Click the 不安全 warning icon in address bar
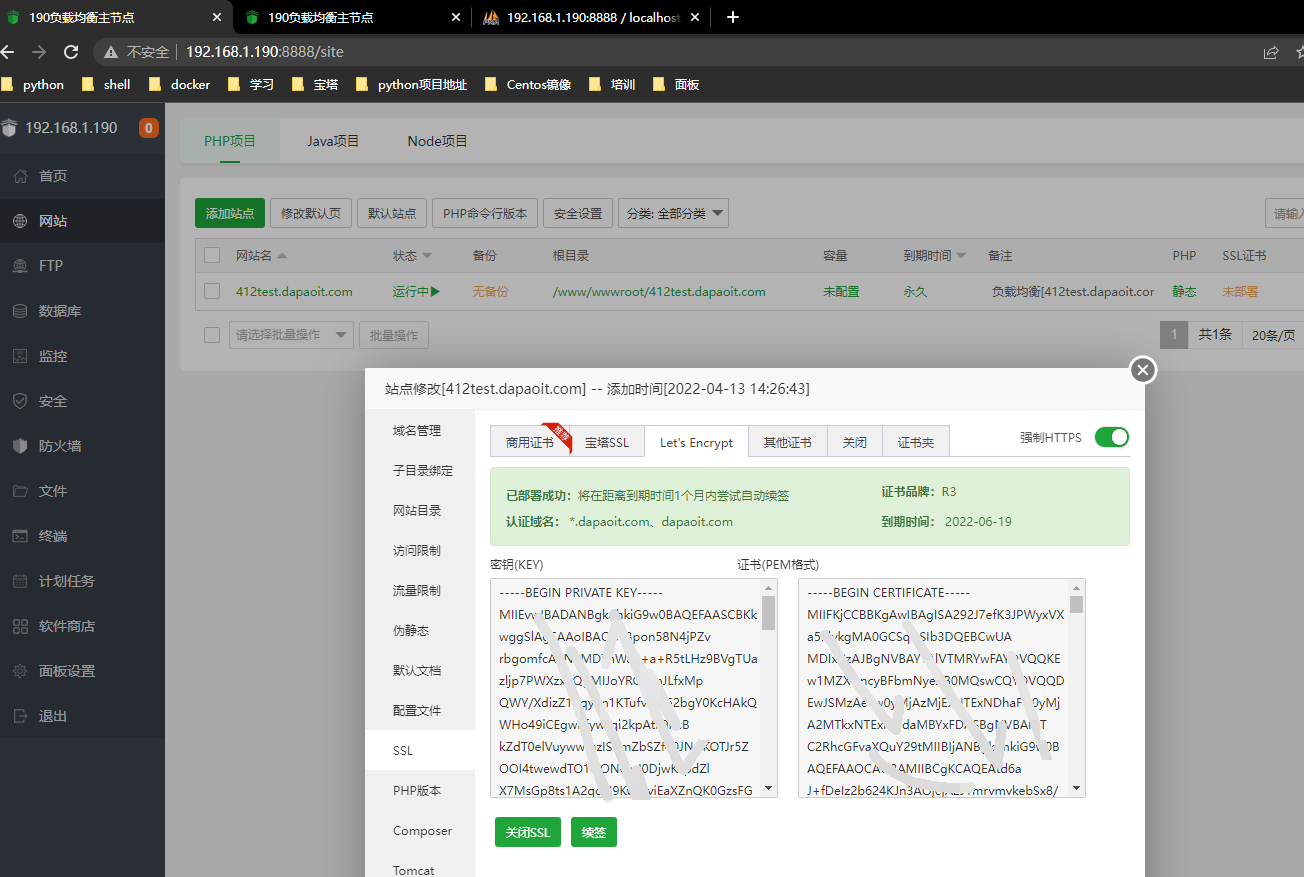 pyautogui.click(x=110, y=51)
